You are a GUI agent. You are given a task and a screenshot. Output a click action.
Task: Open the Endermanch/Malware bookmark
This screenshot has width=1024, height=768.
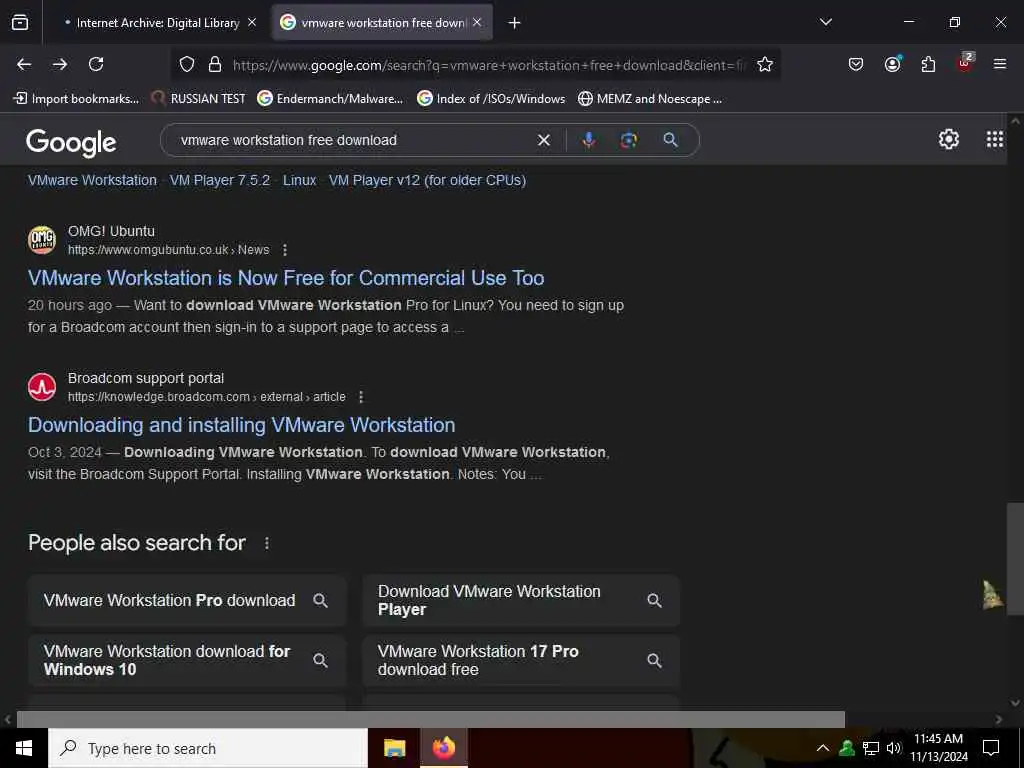330,99
